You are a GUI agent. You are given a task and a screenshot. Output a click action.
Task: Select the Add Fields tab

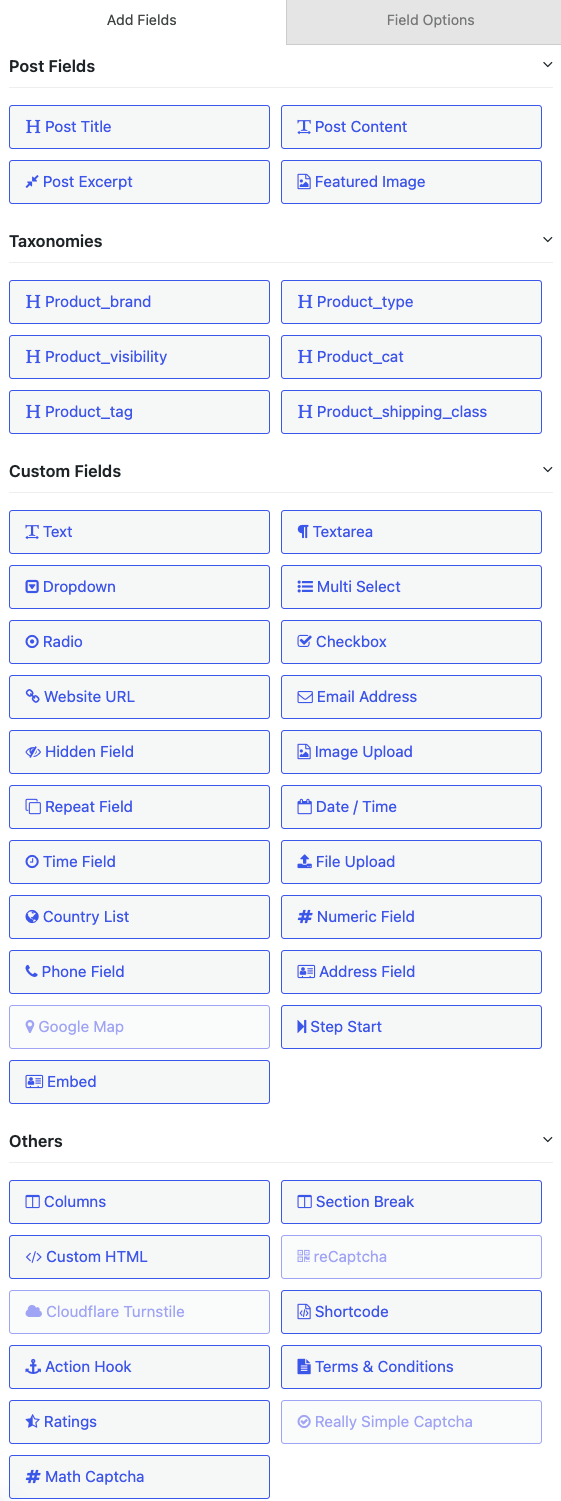coord(141,20)
